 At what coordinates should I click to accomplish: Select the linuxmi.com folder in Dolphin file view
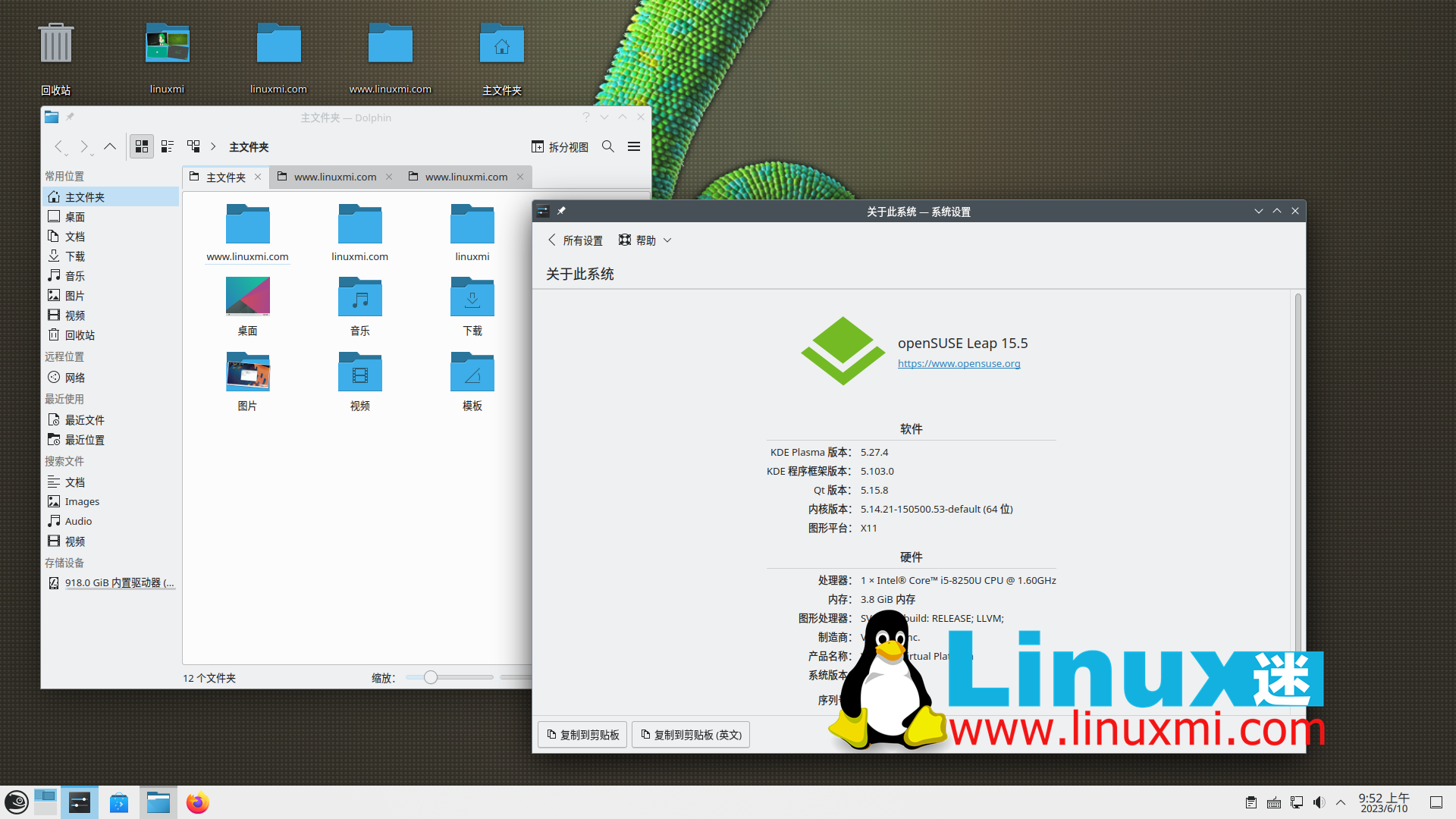pos(359,233)
